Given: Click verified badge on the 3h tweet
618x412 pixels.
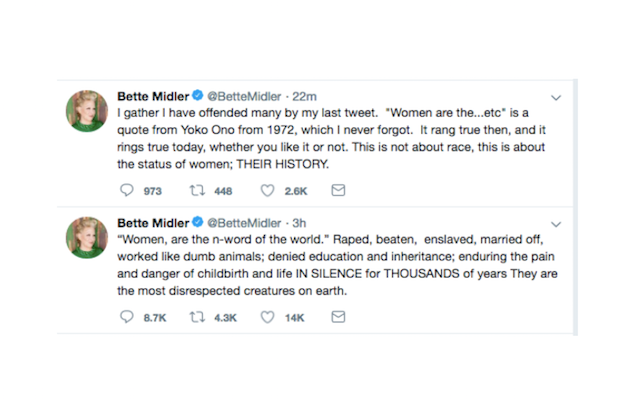Looking at the screenshot, I should [x=200, y=223].
